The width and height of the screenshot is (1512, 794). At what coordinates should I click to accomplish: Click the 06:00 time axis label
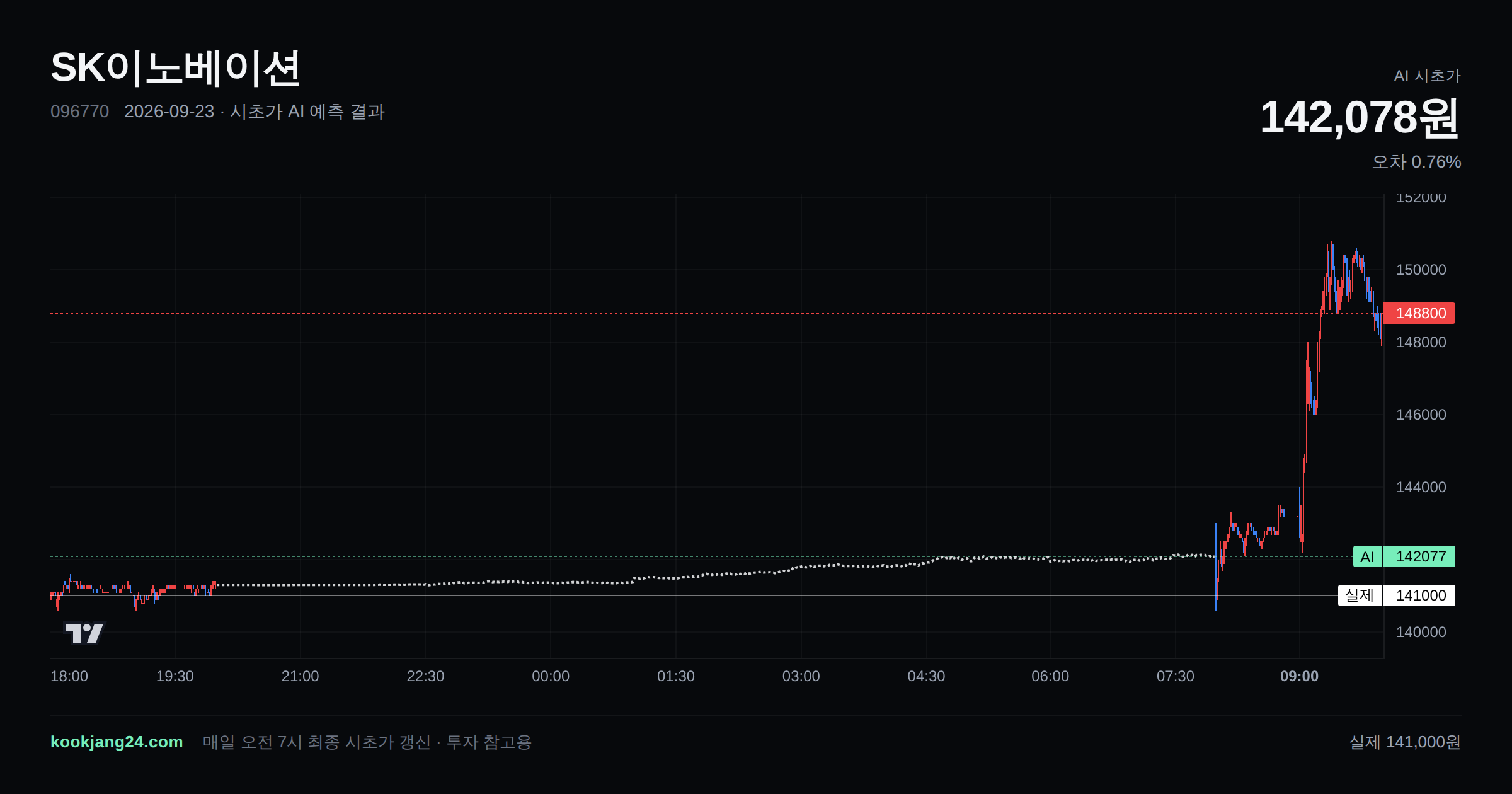point(1050,676)
